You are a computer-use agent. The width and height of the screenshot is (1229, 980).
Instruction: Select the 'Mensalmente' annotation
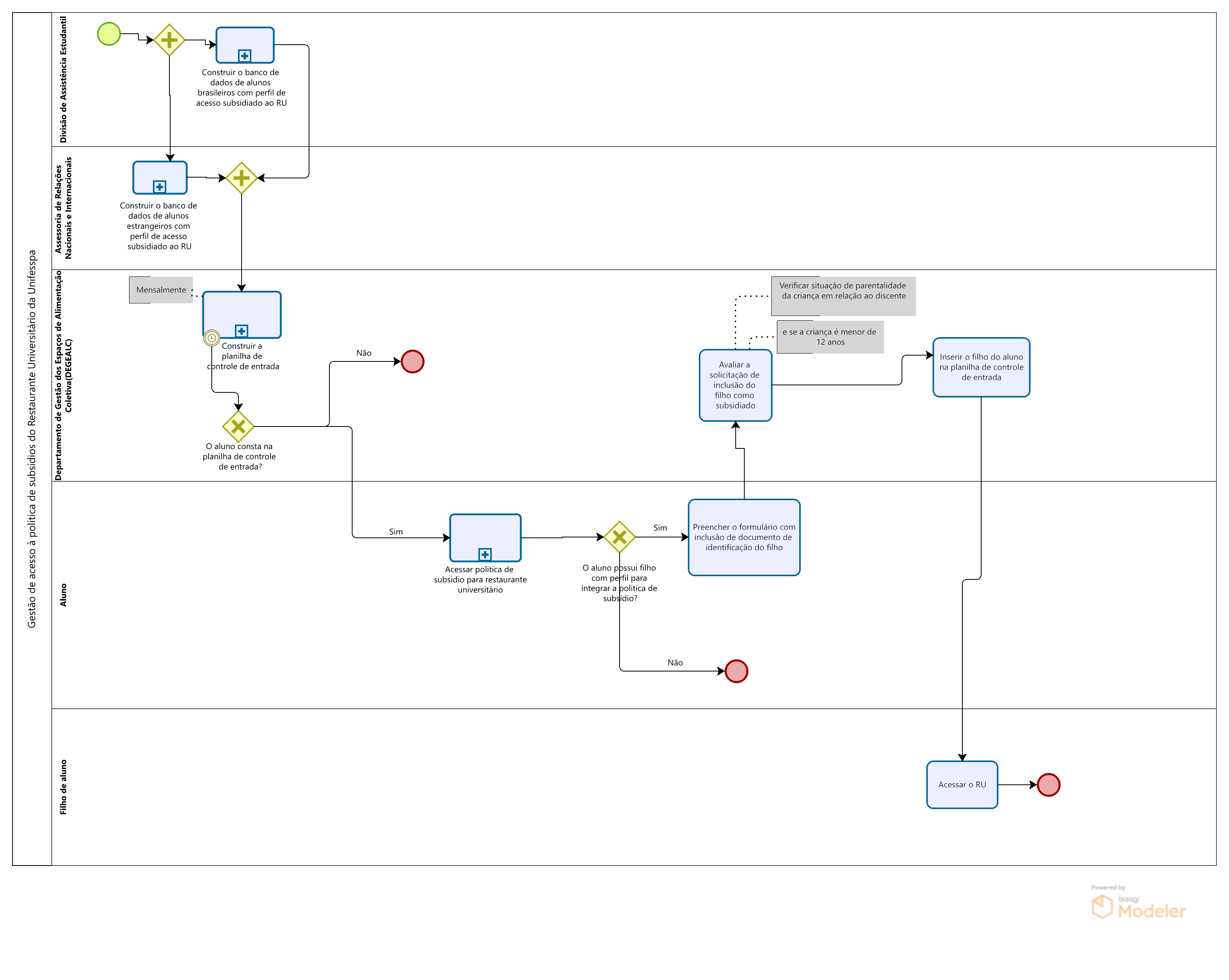pyautogui.click(x=161, y=290)
